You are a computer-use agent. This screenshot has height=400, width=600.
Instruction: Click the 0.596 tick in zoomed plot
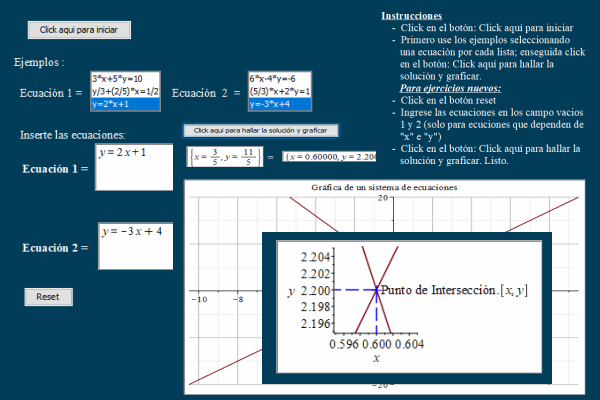(344, 344)
